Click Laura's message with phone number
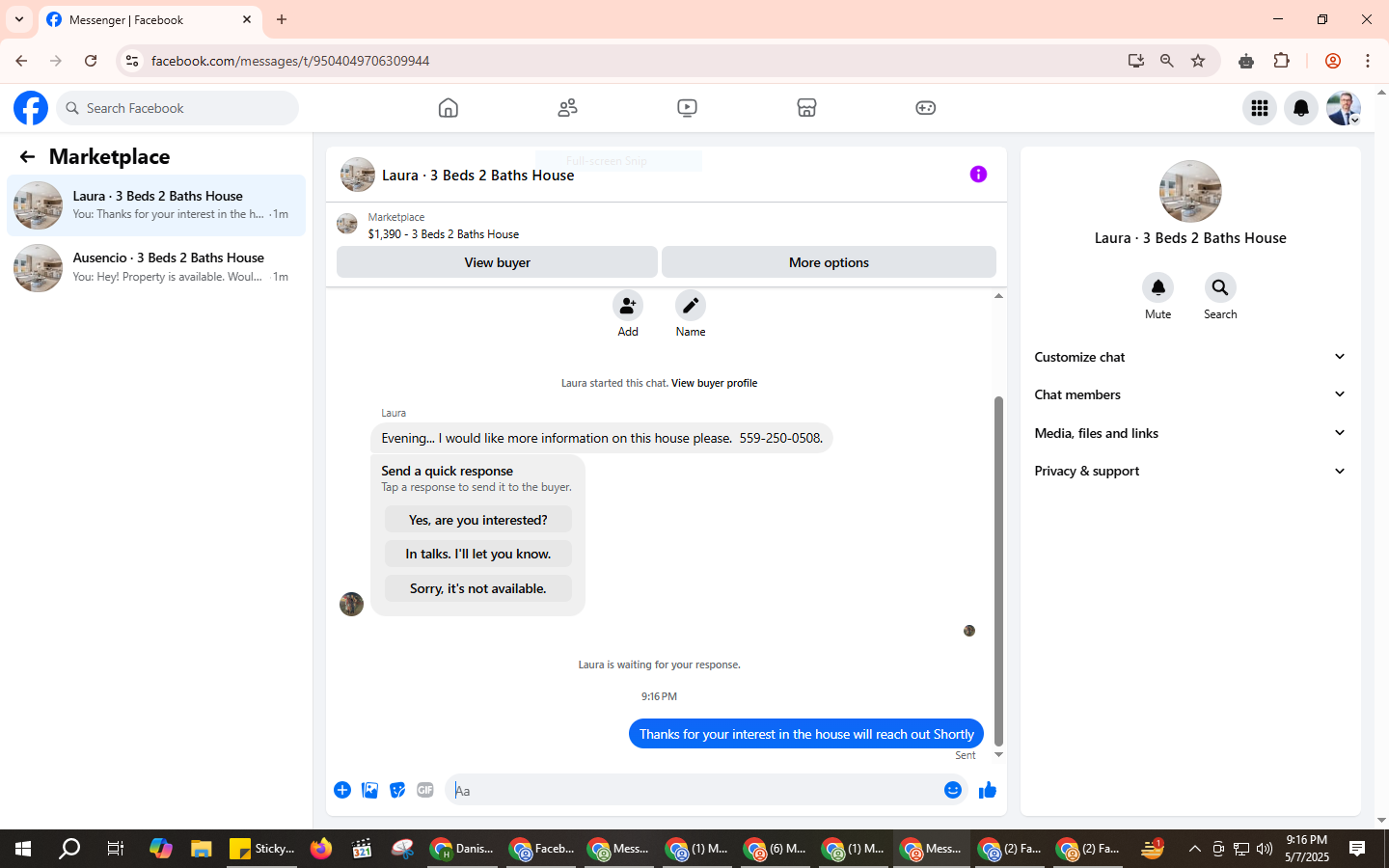The height and width of the screenshot is (868, 1389). (602, 438)
